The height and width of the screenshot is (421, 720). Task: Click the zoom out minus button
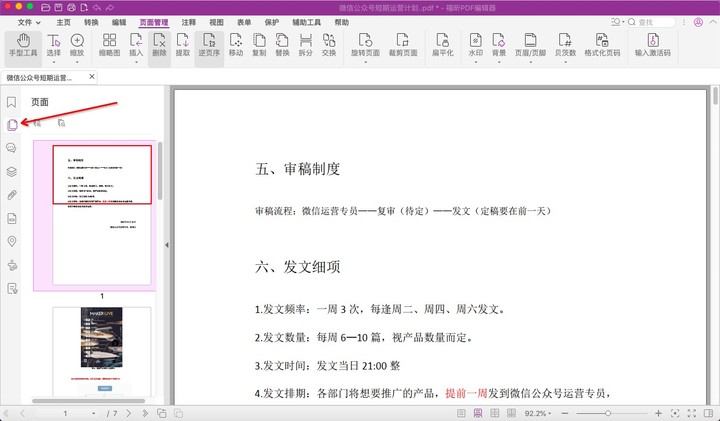tap(565, 413)
